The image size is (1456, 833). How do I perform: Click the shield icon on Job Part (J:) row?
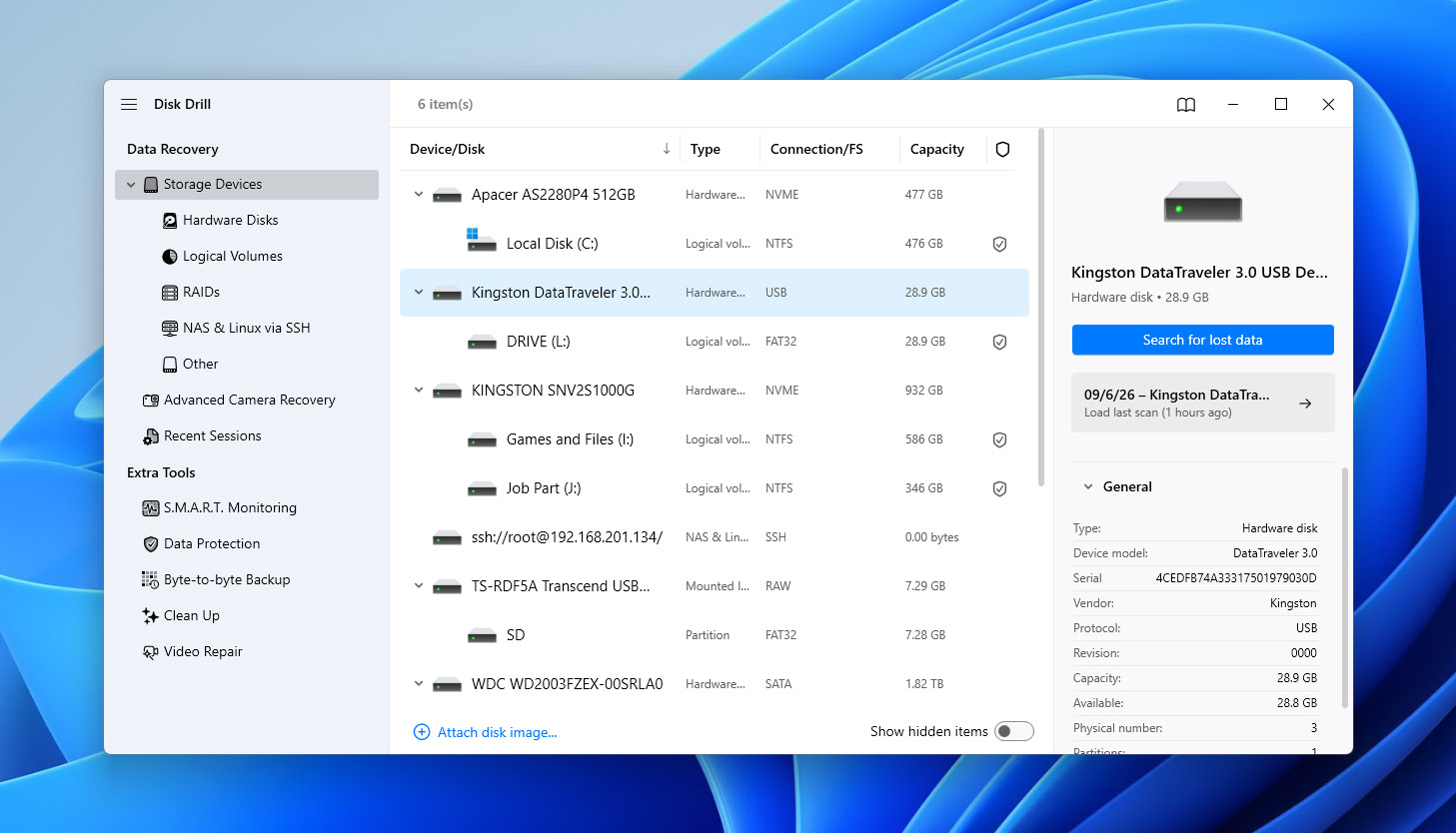[999, 489]
